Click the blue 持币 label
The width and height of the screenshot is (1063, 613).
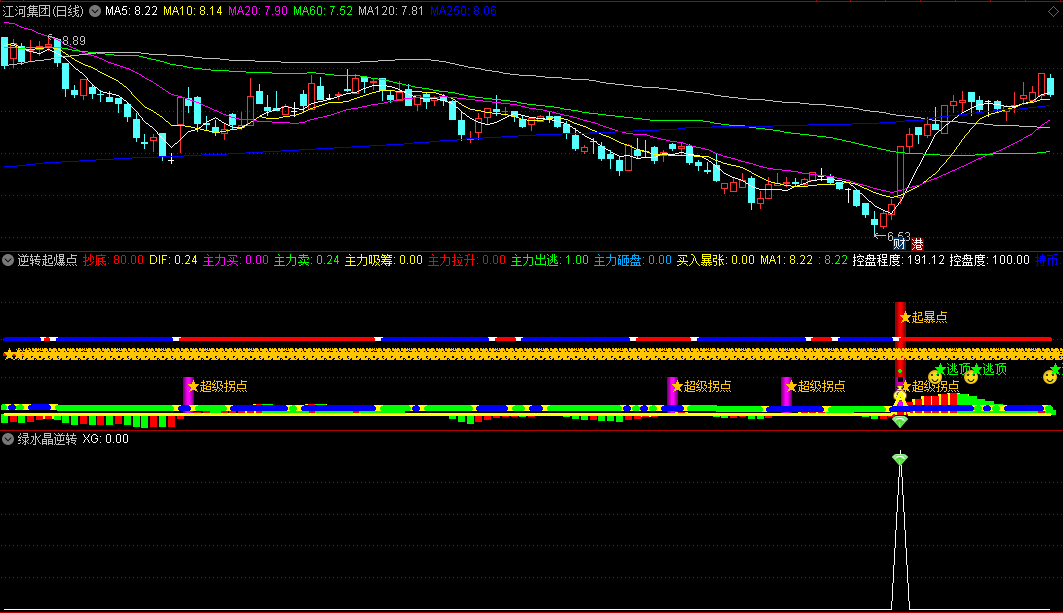point(1047,260)
